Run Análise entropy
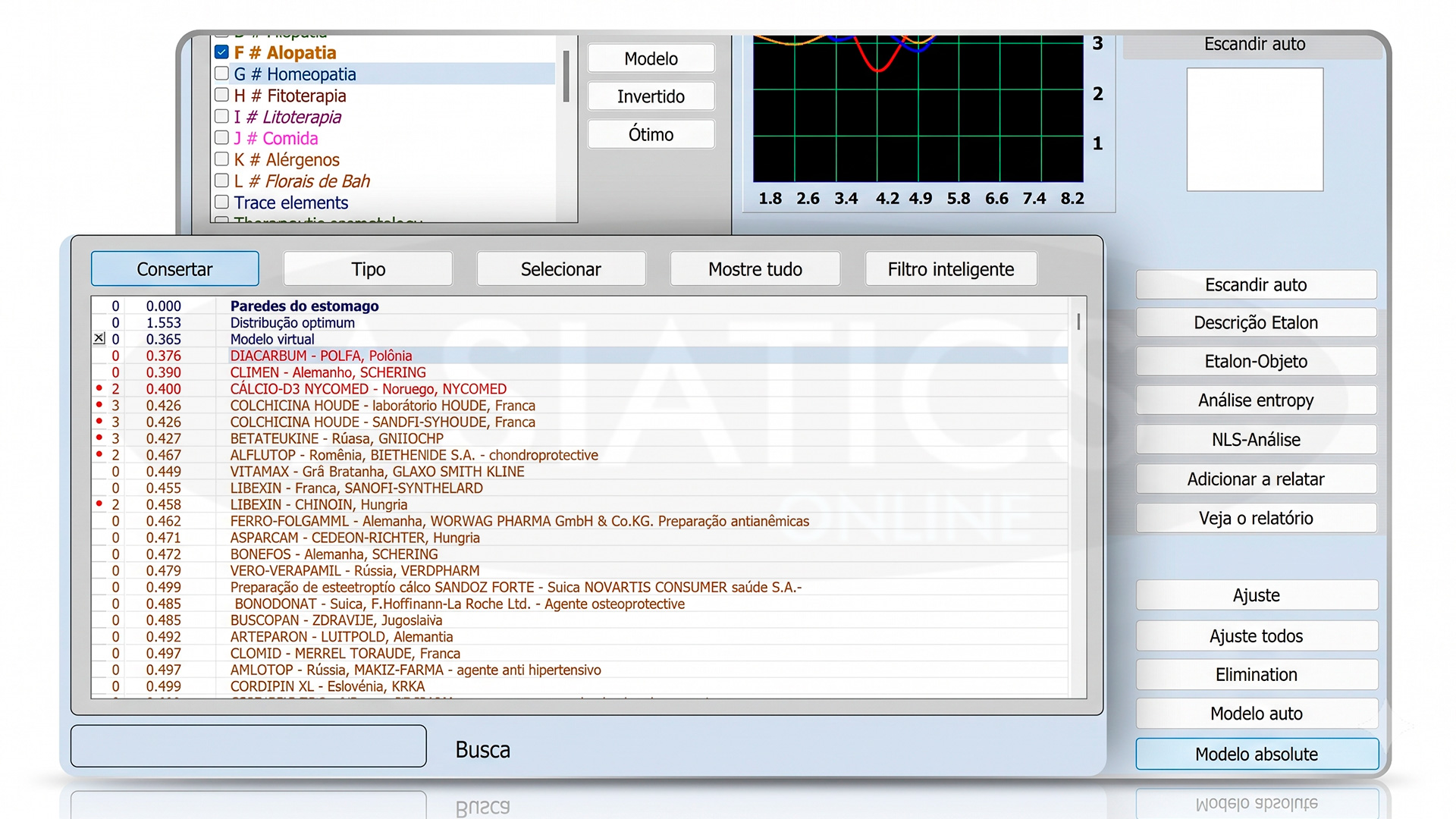 (x=1256, y=400)
